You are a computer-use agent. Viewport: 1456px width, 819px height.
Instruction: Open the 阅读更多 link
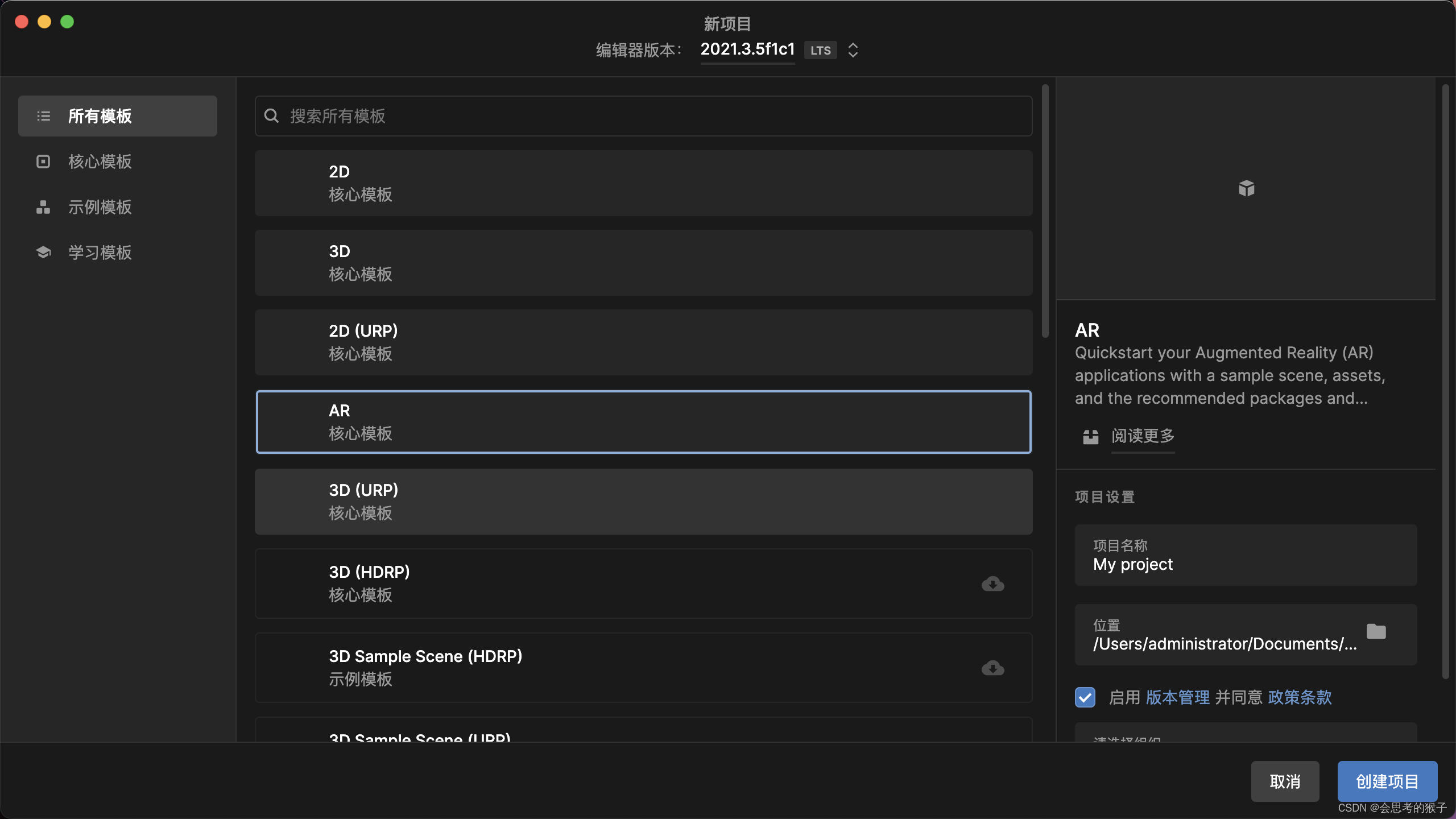click(x=1142, y=437)
